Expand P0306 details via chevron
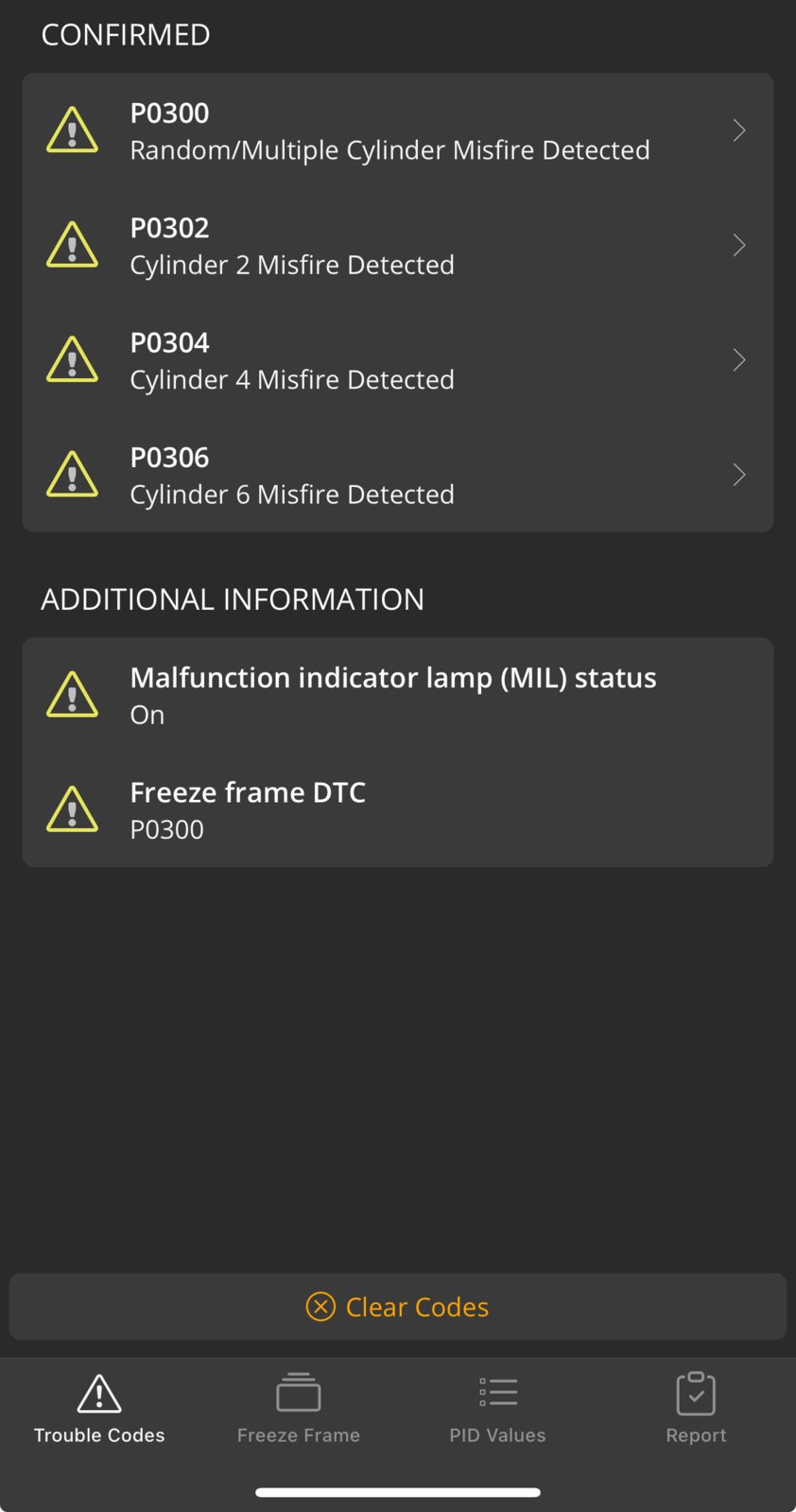The image size is (796, 1512). point(739,475)
